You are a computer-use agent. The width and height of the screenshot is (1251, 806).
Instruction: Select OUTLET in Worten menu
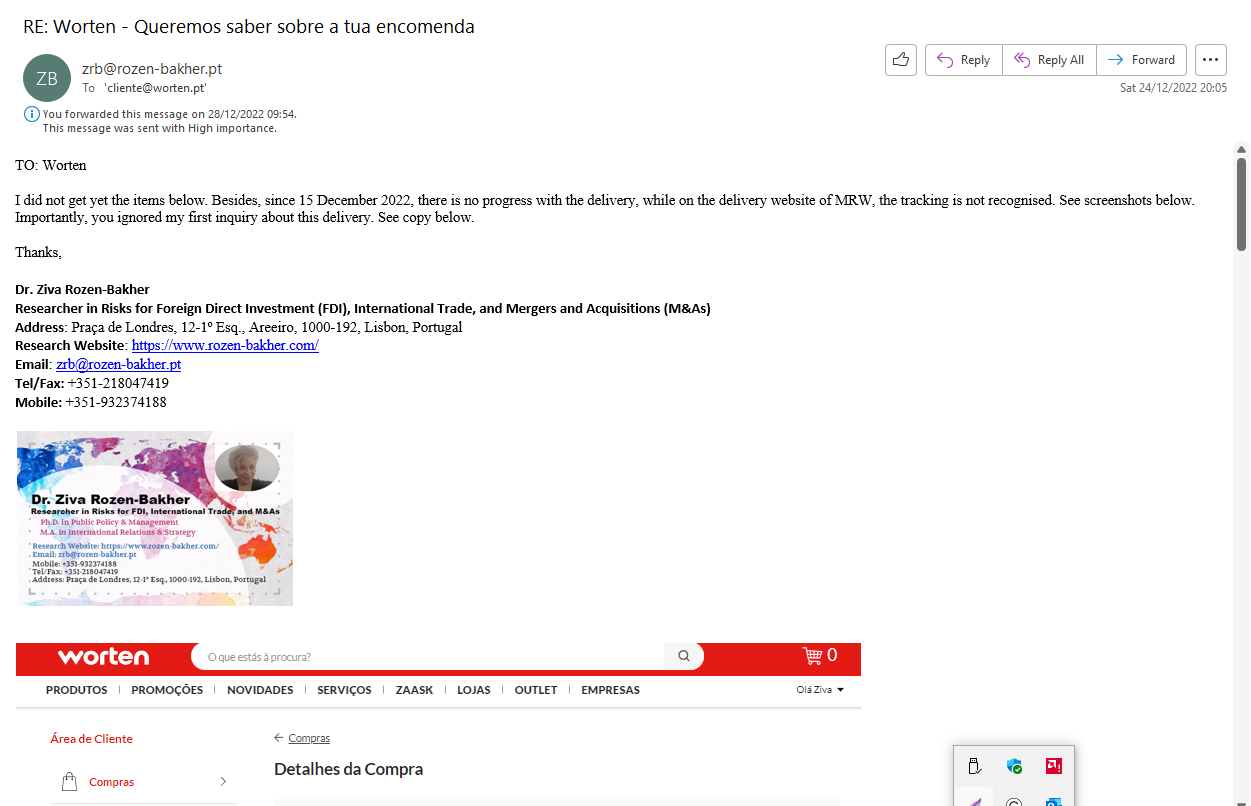tap(536, 690)
